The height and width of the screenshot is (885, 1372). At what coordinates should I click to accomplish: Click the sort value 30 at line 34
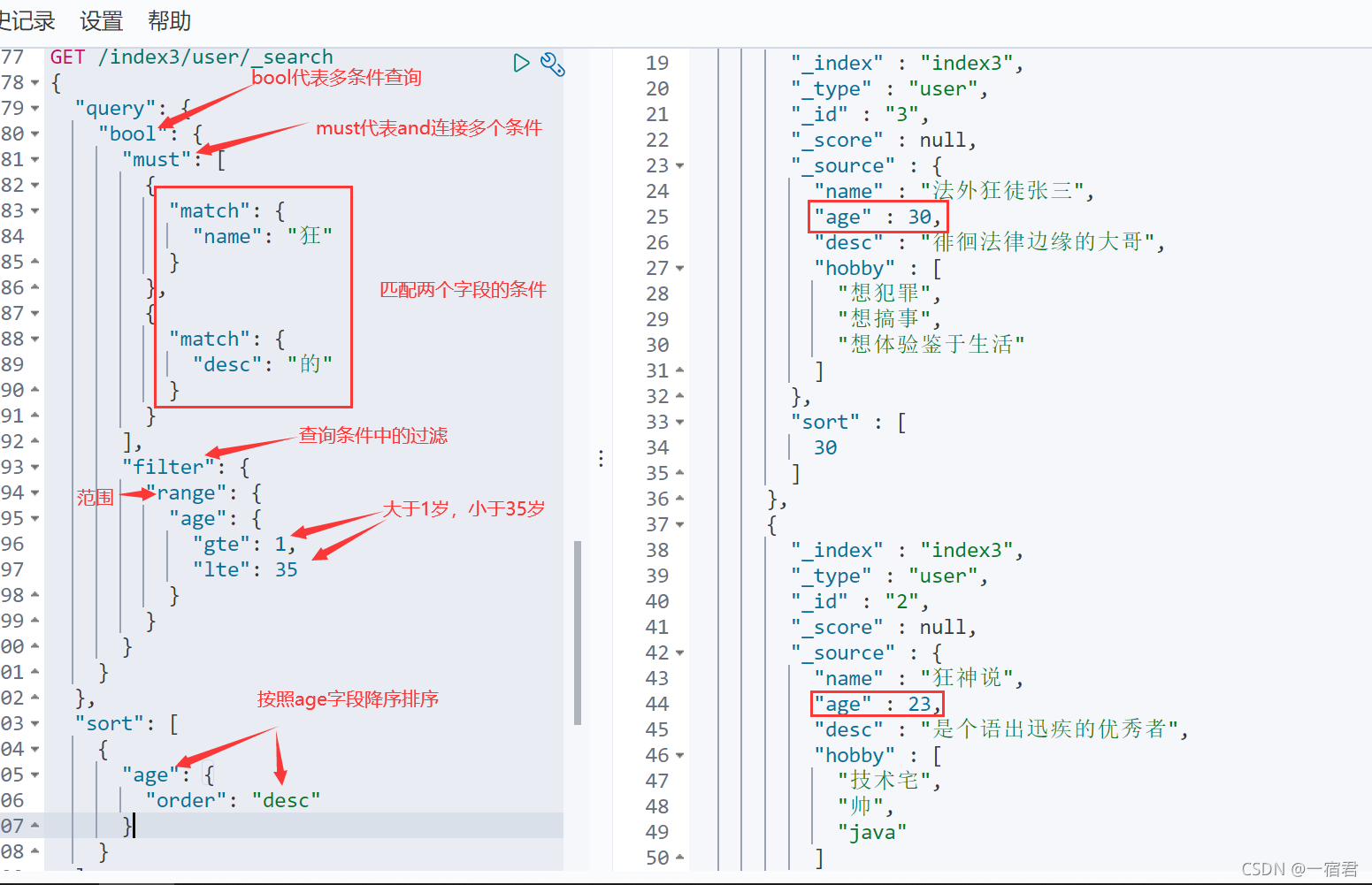825,447
